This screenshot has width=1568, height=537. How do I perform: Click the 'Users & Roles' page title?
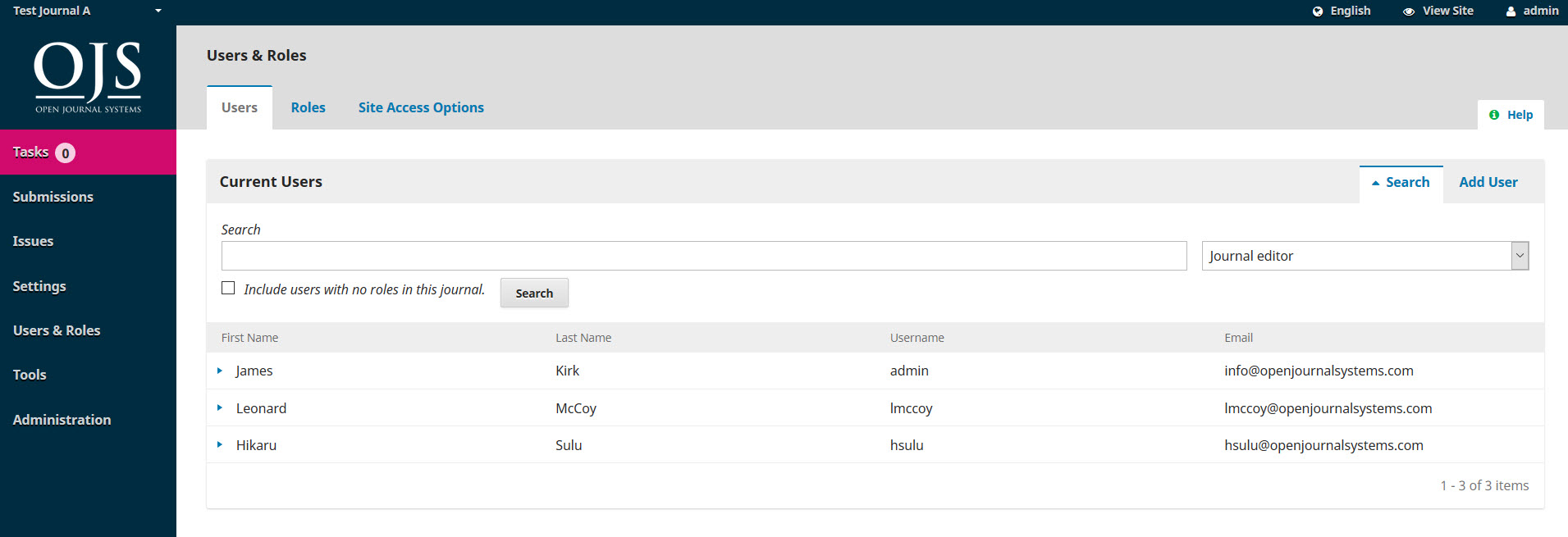tap(256, 56)
